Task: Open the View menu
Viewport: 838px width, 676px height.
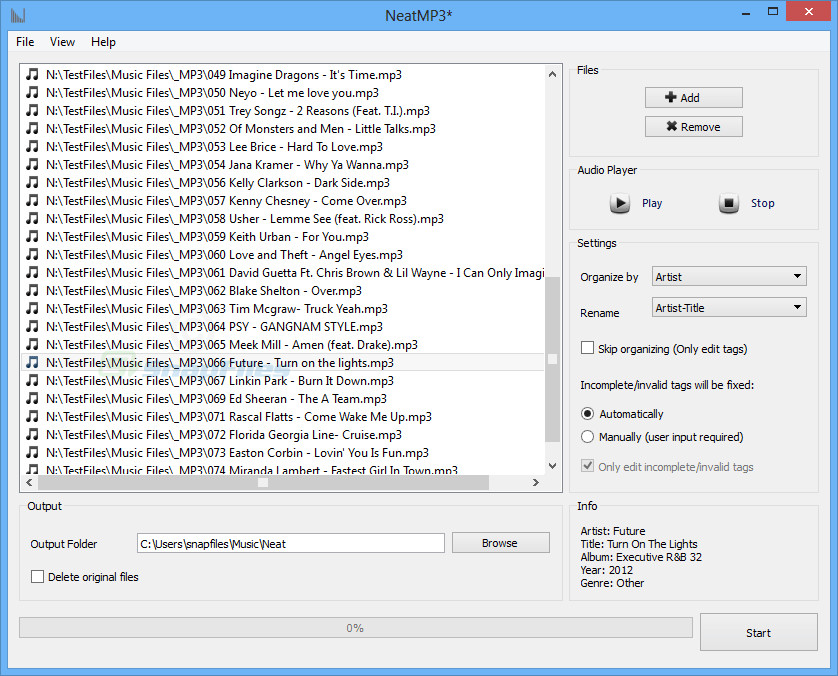Action: coord(63,42)
